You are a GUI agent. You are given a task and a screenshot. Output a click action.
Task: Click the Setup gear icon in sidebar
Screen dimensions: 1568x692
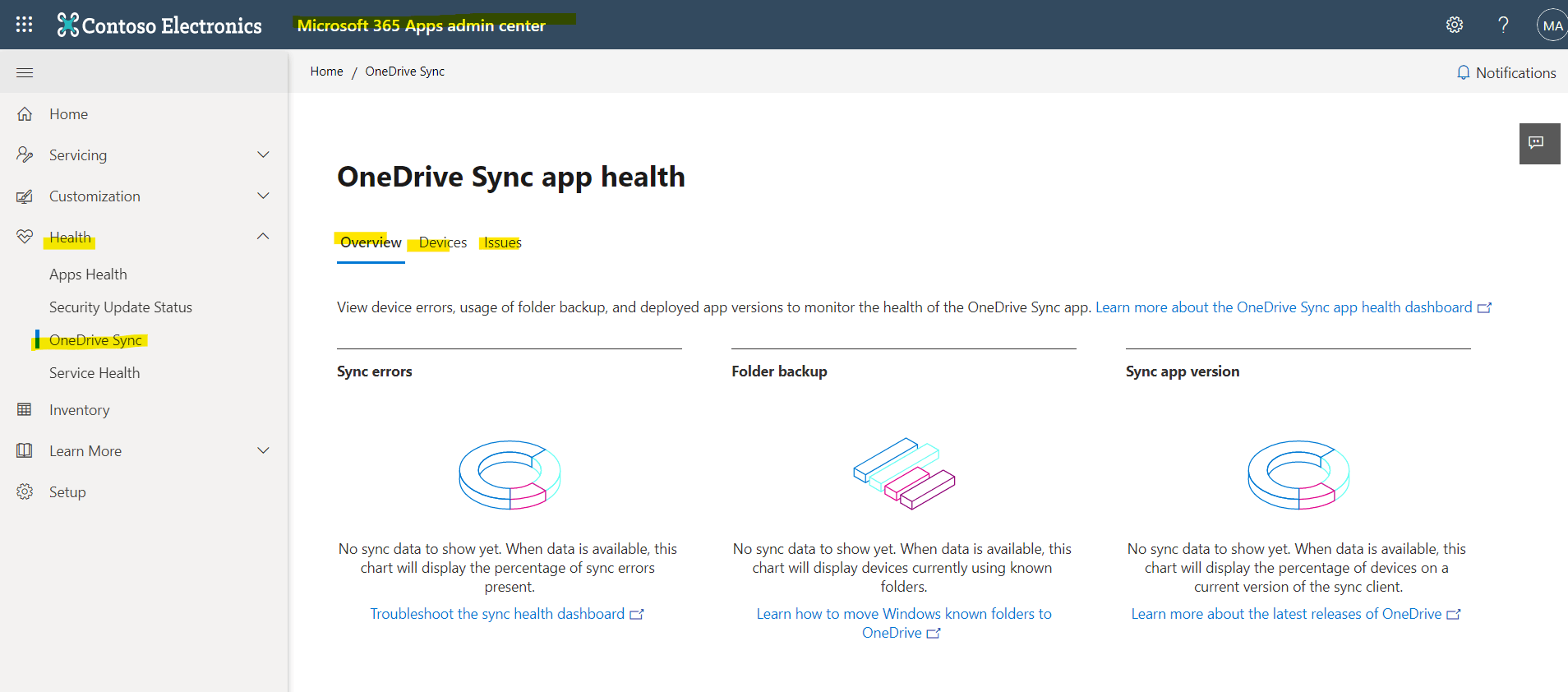25,491
